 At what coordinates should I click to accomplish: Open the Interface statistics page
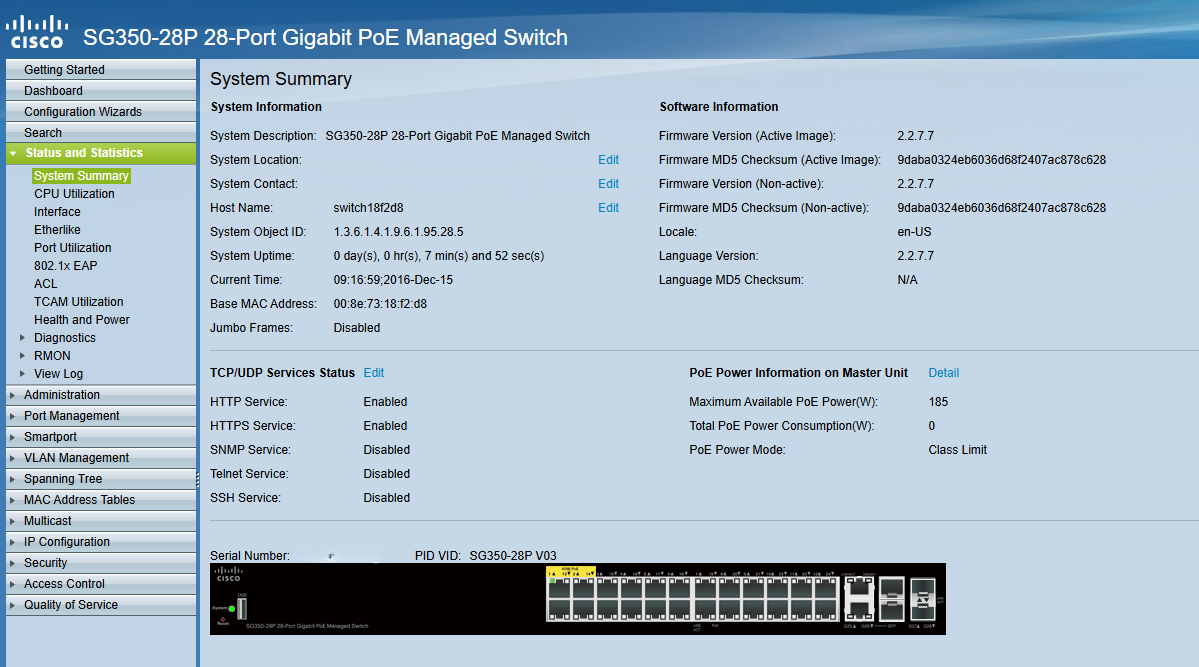pos(57,212)
